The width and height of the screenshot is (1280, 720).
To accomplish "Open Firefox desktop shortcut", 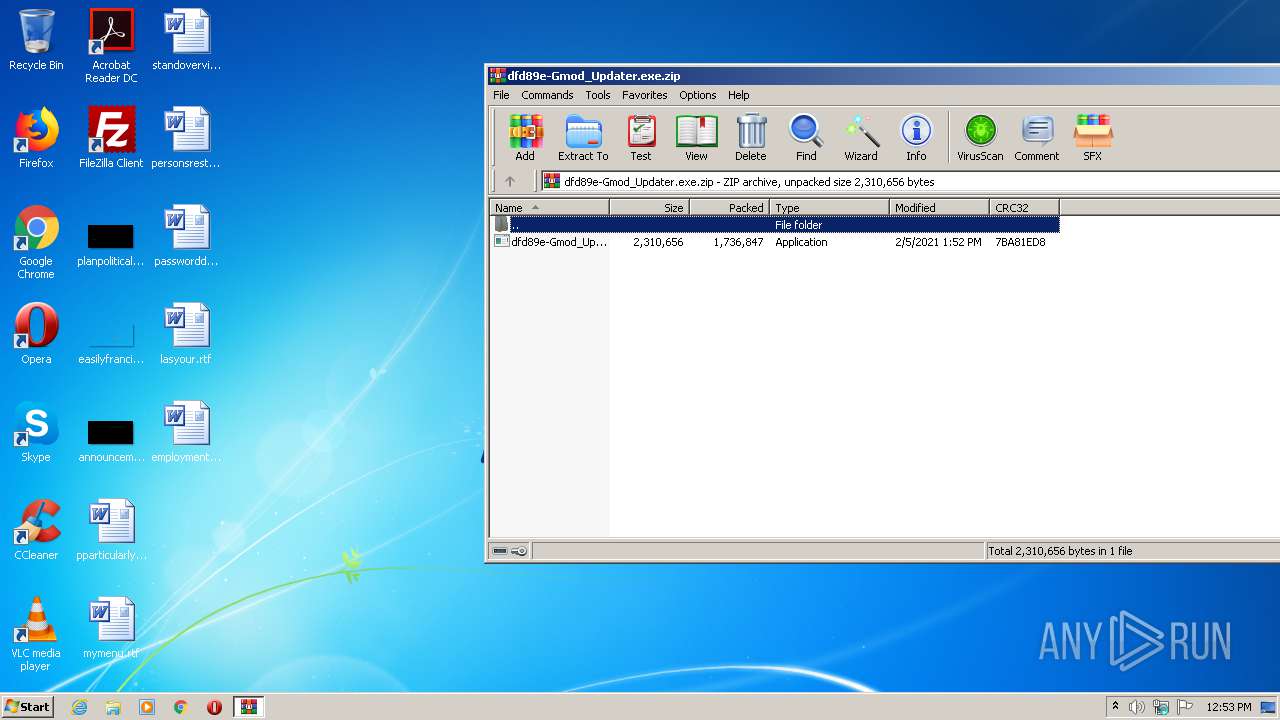I will click(x=36, y=138).
